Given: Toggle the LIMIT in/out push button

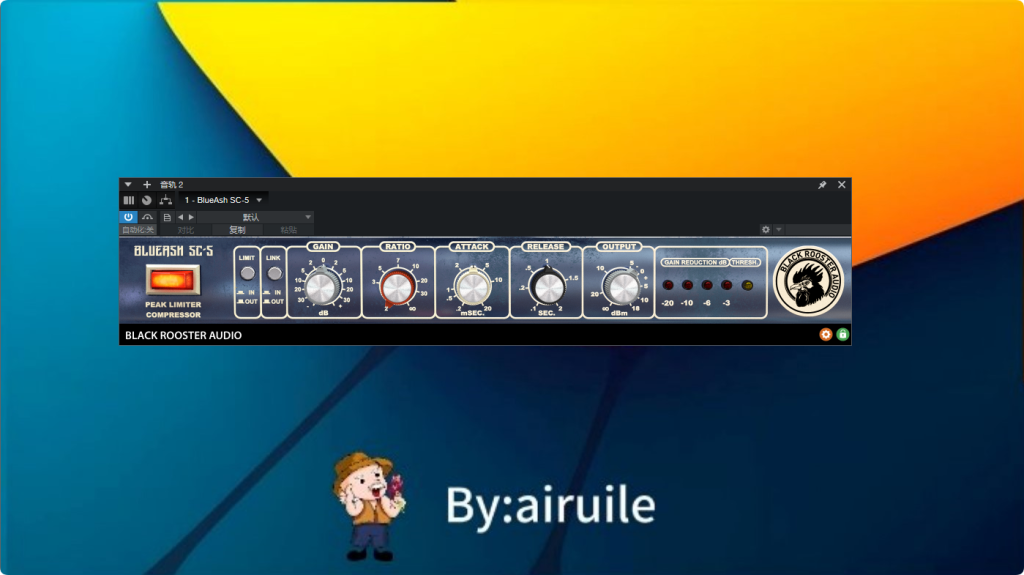Looking at the screenshot, I should (x=248, y=273).
